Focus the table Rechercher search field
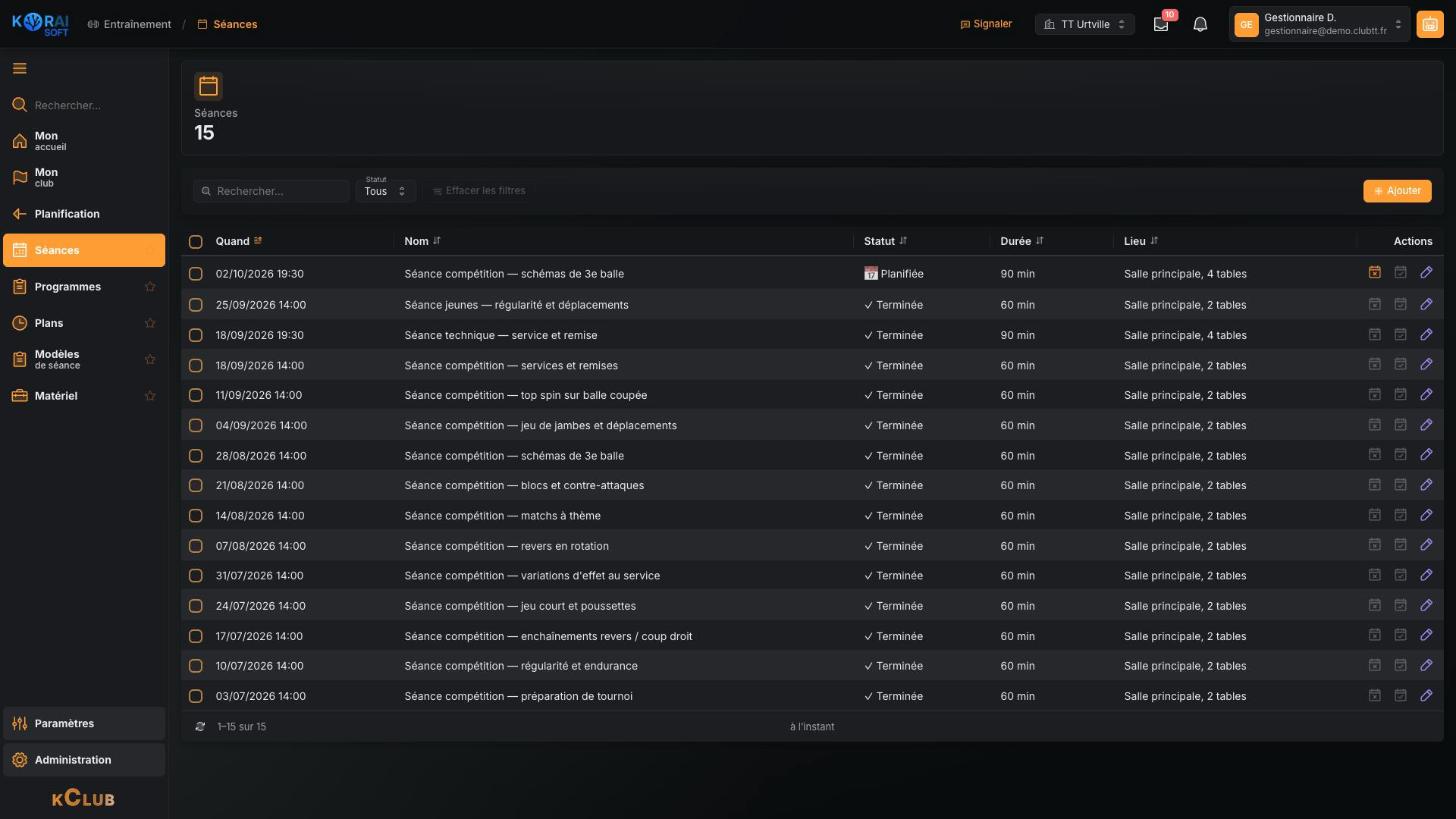This screenshot has height=819, width=1456. [x=271, y=191]
